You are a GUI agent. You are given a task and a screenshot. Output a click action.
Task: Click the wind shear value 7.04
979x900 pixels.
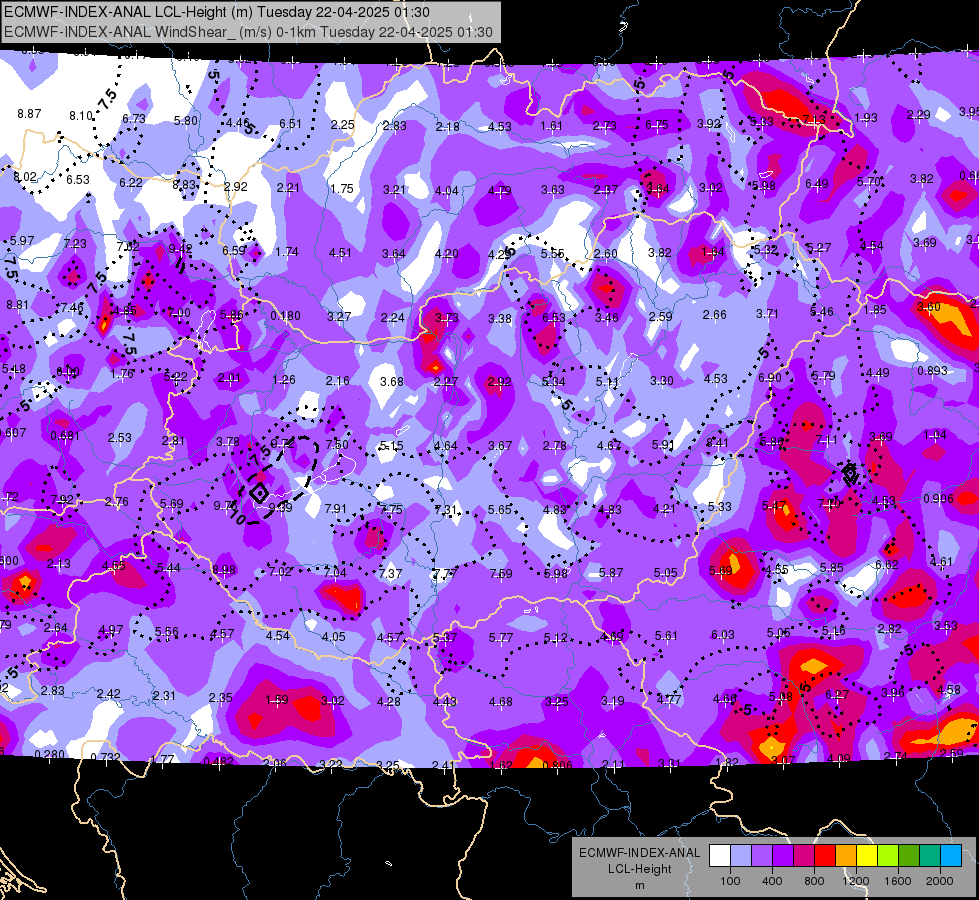click(335, 572)
